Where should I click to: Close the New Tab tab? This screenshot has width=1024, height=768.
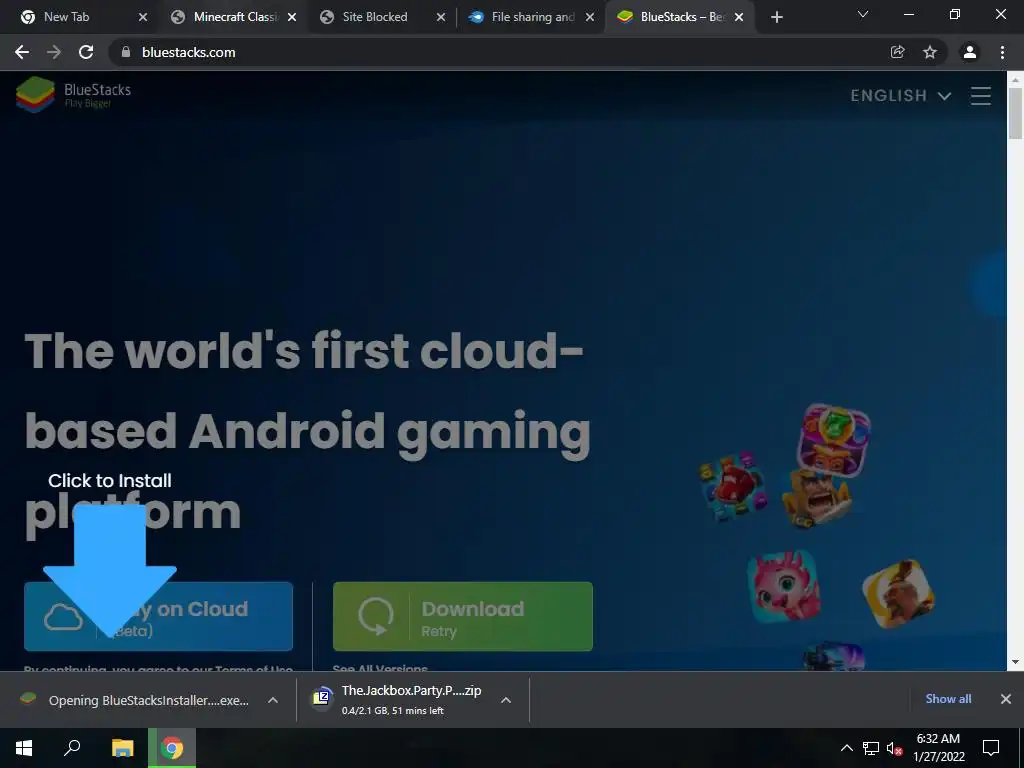point(143,17)
